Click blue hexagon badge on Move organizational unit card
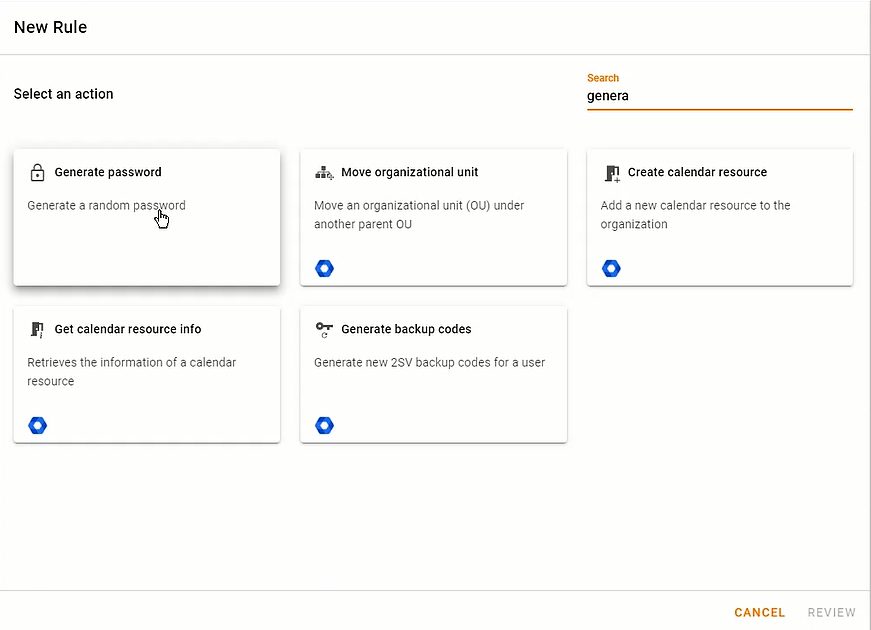871x630 pixels. pos(324,268)
